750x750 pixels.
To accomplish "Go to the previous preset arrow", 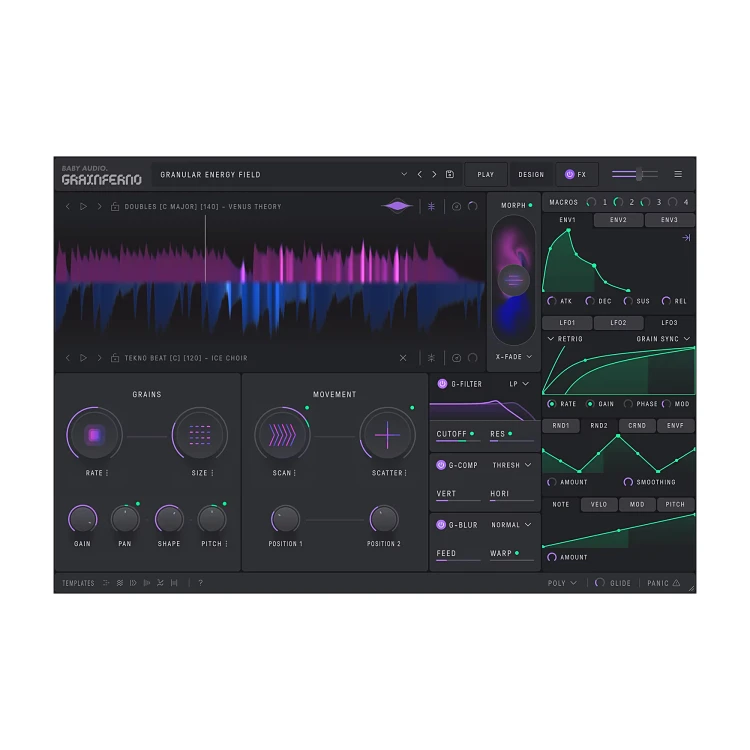I will click(419, 175).
